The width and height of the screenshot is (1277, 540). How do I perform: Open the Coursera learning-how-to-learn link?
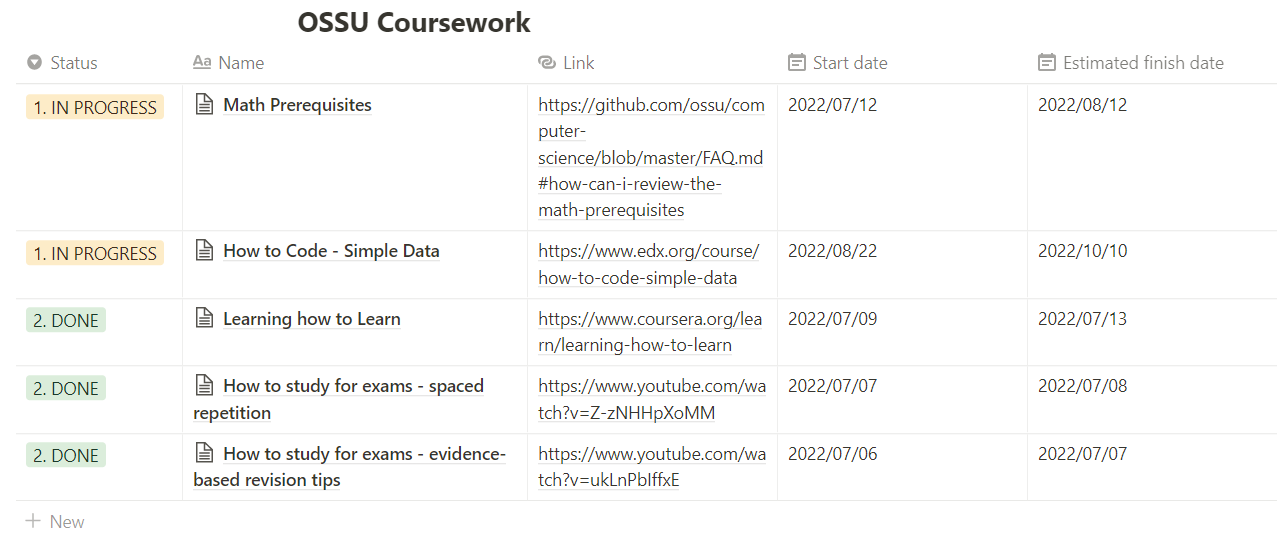click(649, 332)
